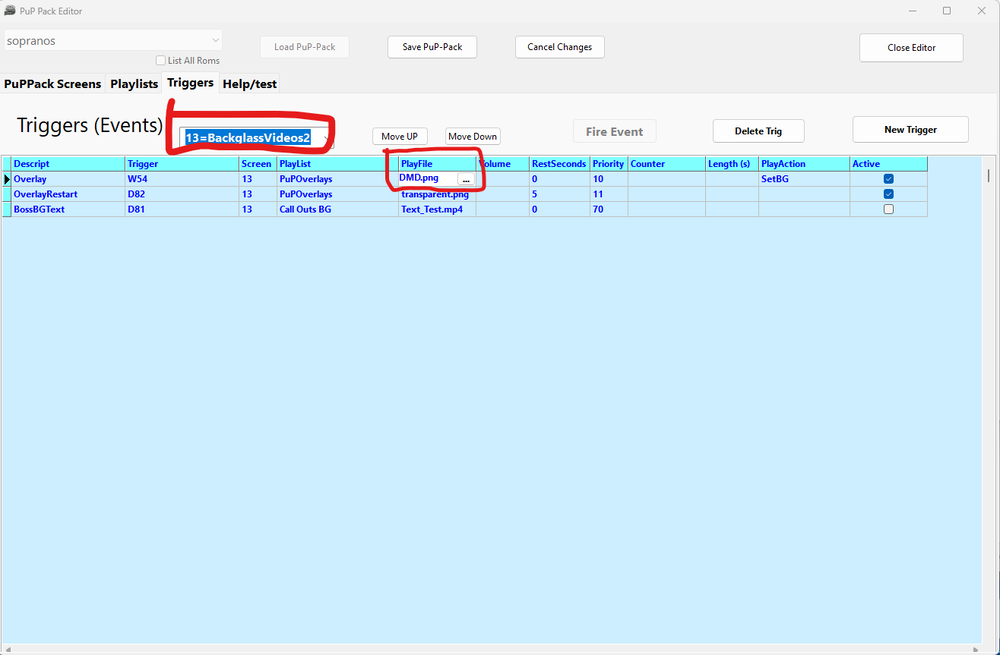Screen dimensions: 1000x655
Task: Select the OverlayRestart description cell
Action: tap(68, 194)
